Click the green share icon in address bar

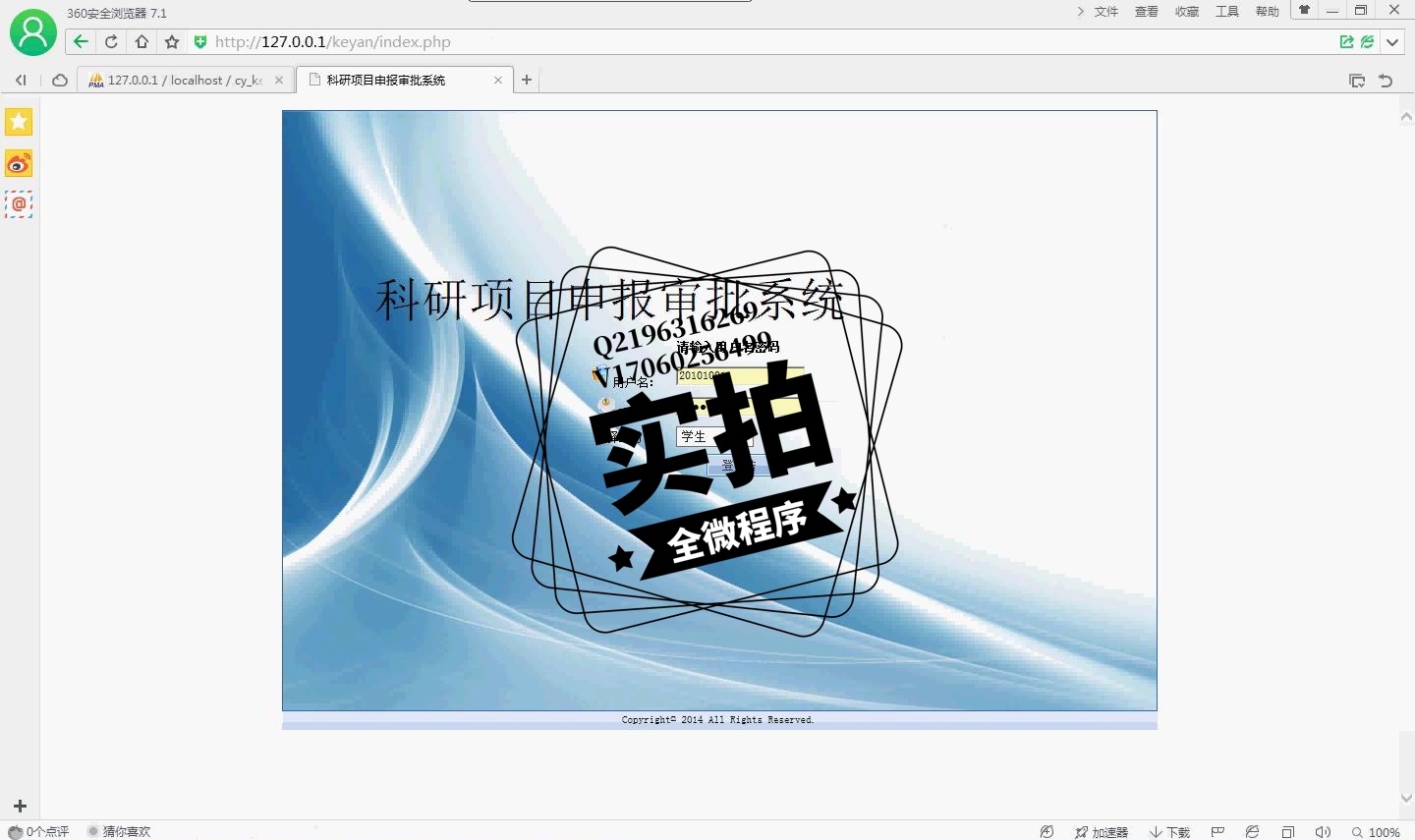(x=1346, y=41)
